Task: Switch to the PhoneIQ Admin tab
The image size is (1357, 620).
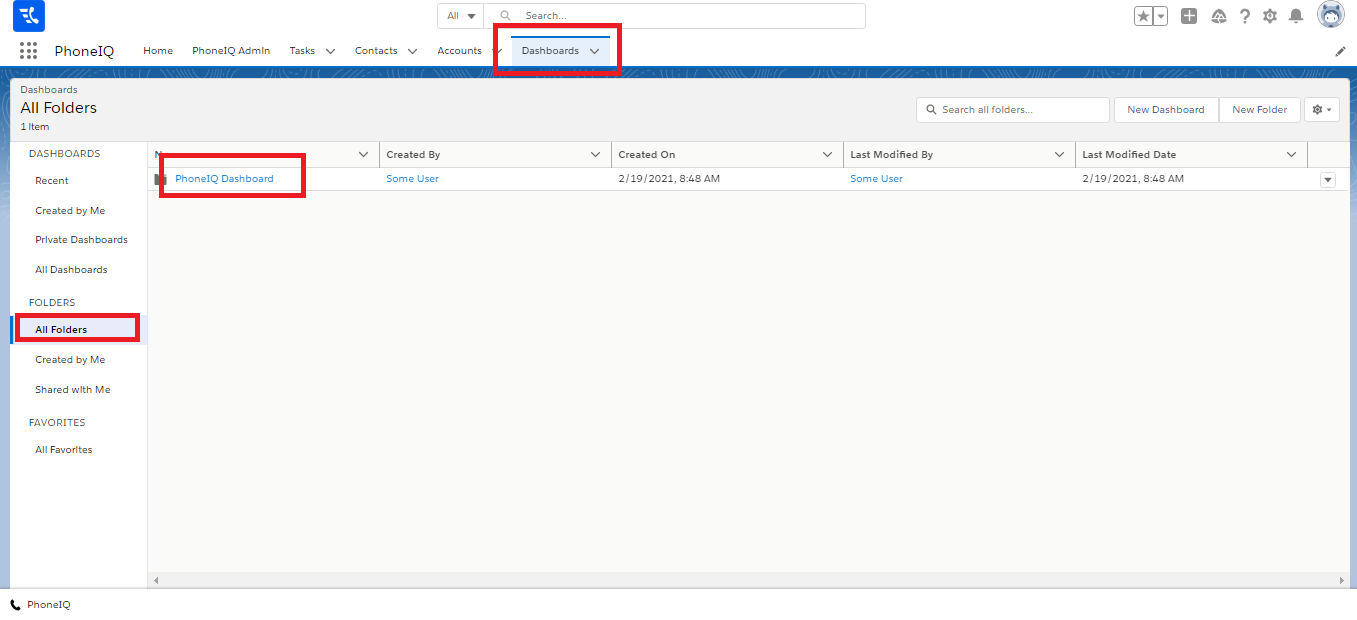Action: click(x=231, y=51)
